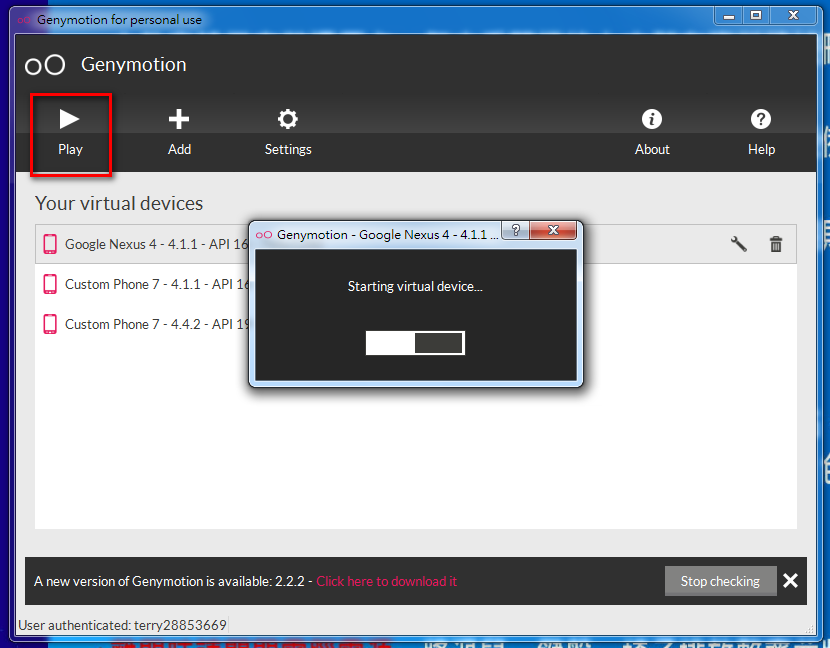Click Genymotion icon in dialog title bar

pyautogui.click(x=264, y=235)
